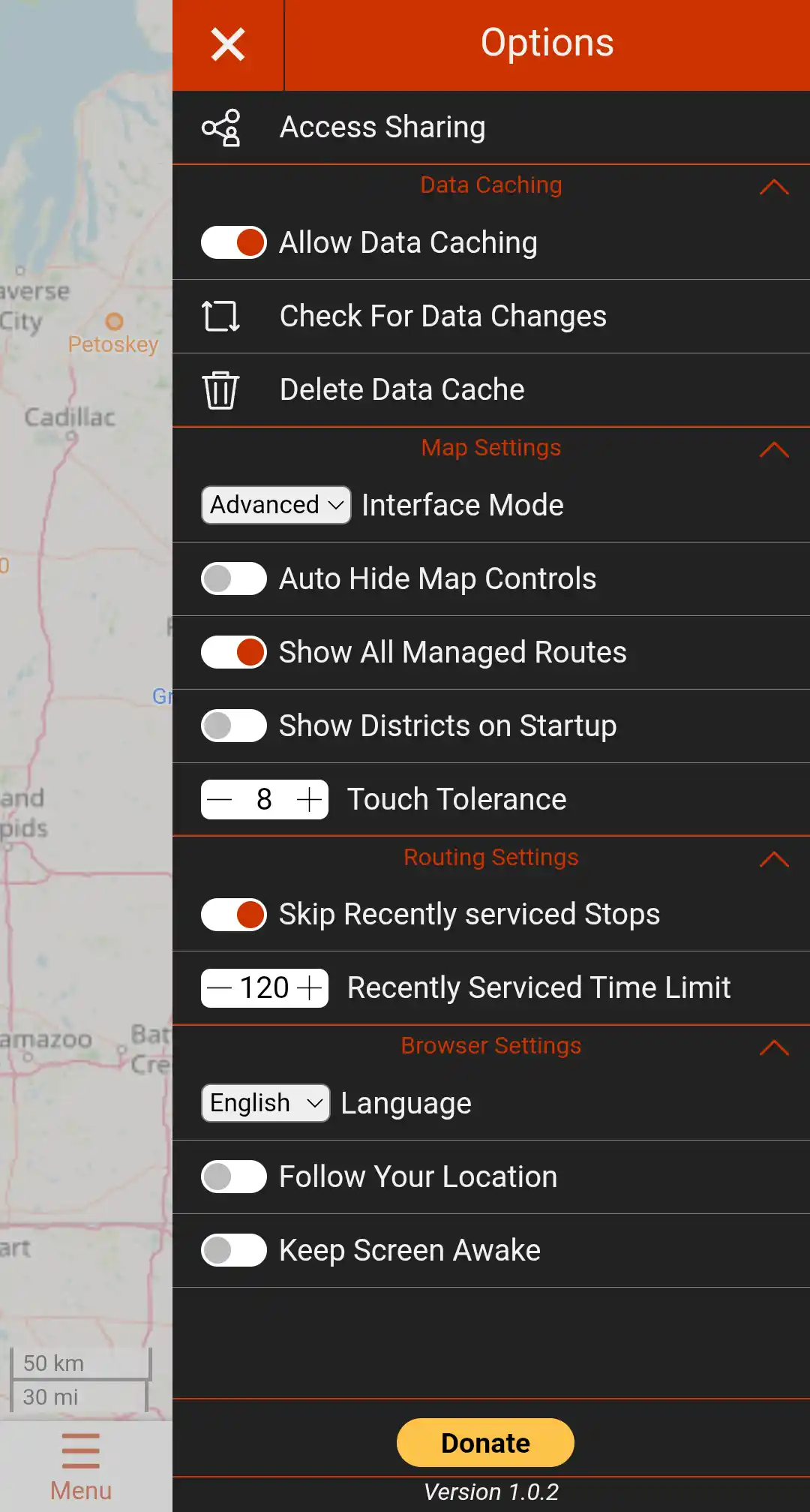
Task: Open the hamburger Menu icon
Action: pos(81,1450)
